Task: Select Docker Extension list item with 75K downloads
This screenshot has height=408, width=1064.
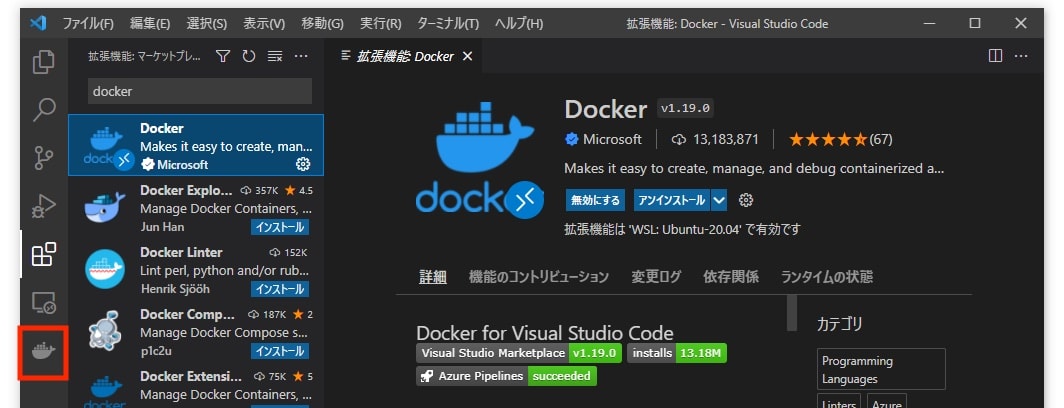Action: pyautogui.click(x=196, y=390)
